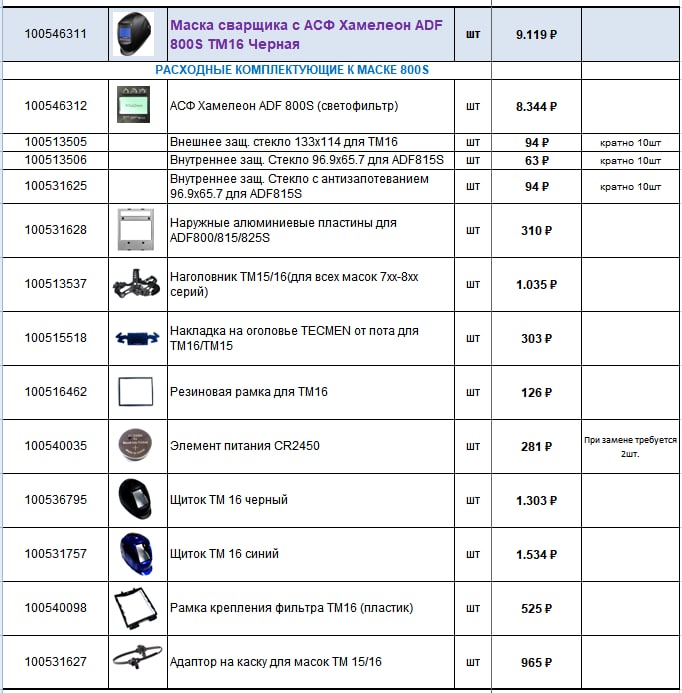Select the price 8.344 ₽
The image size is (682, 693).
pyautogui.click(x=536, y=107)
